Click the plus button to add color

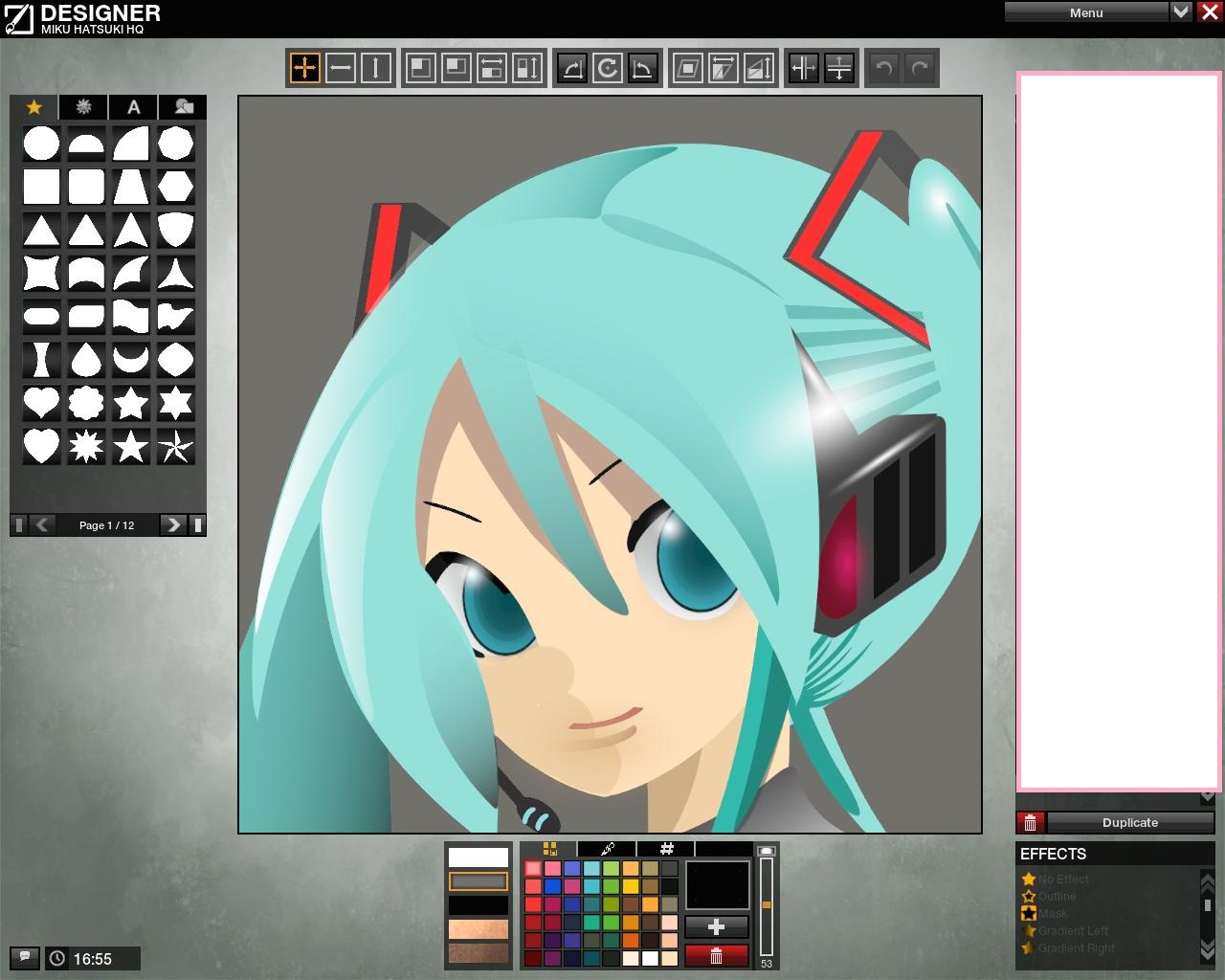point(716,926)
